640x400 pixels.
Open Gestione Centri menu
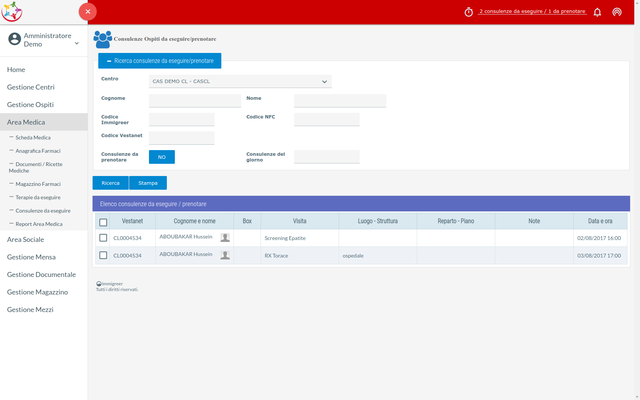click(31, 87)
